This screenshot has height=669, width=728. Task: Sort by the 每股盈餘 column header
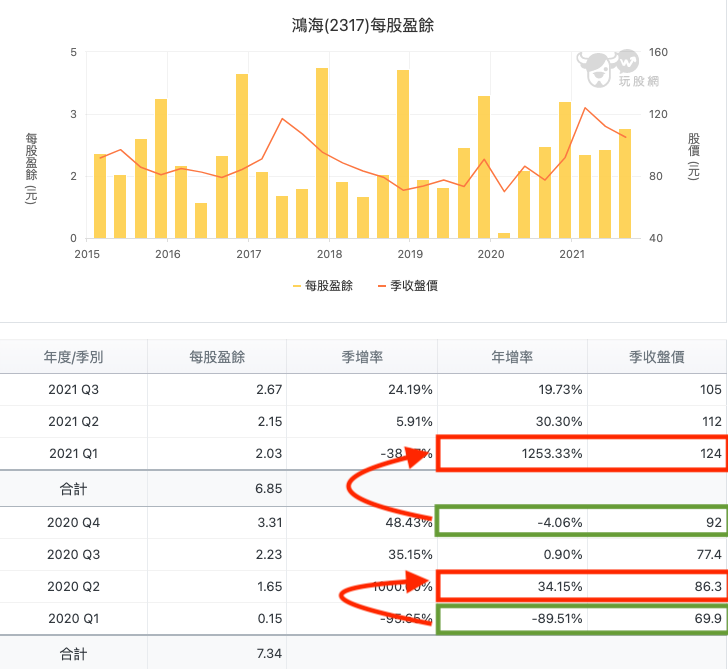[x=217, y=357]
